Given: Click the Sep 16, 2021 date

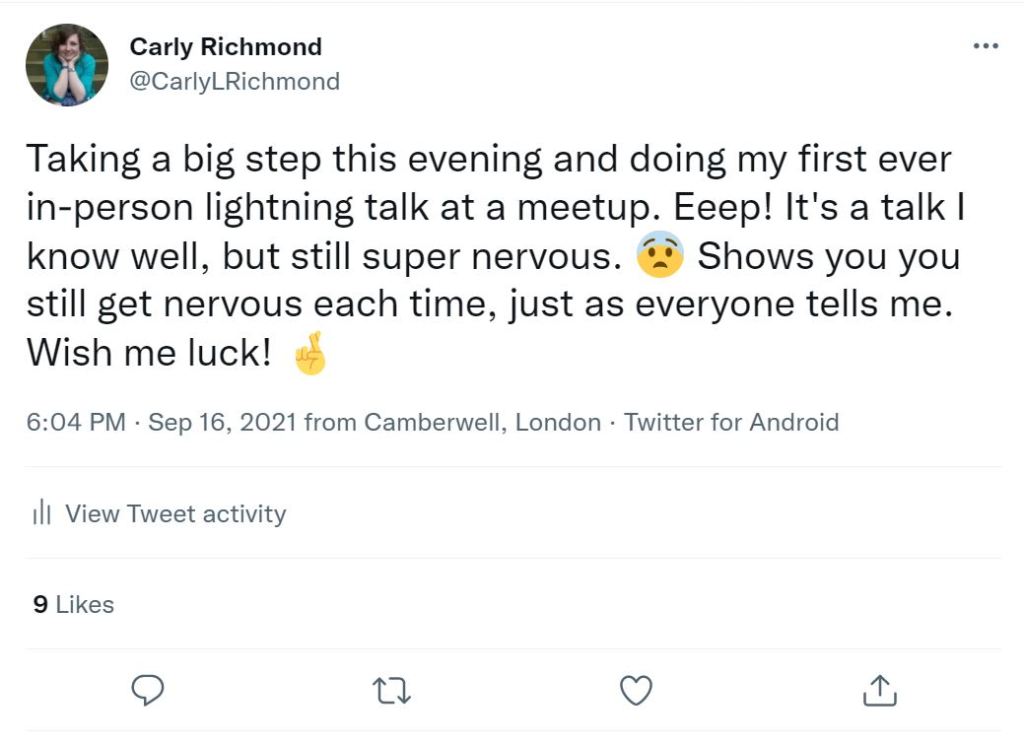Looking at the screenshot, I should 222,422.
